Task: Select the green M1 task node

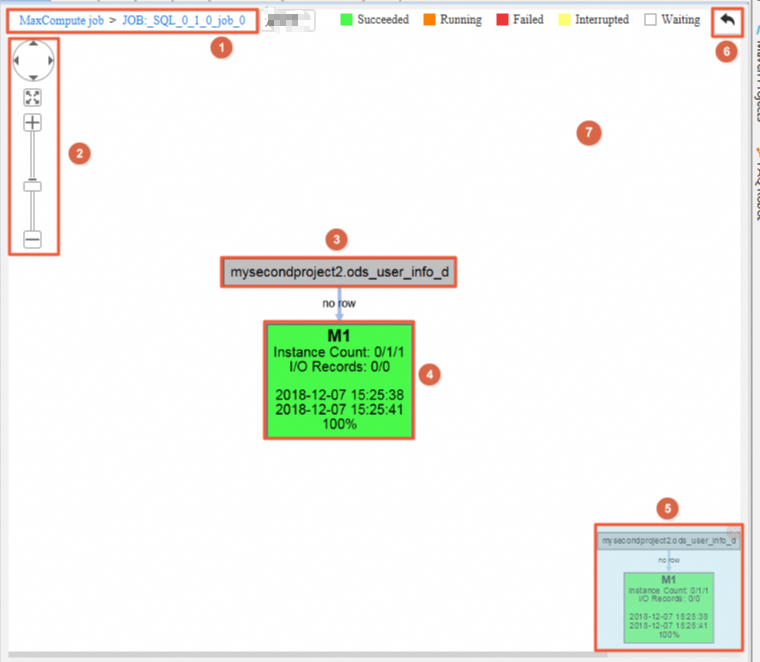Action: (339, 380)
